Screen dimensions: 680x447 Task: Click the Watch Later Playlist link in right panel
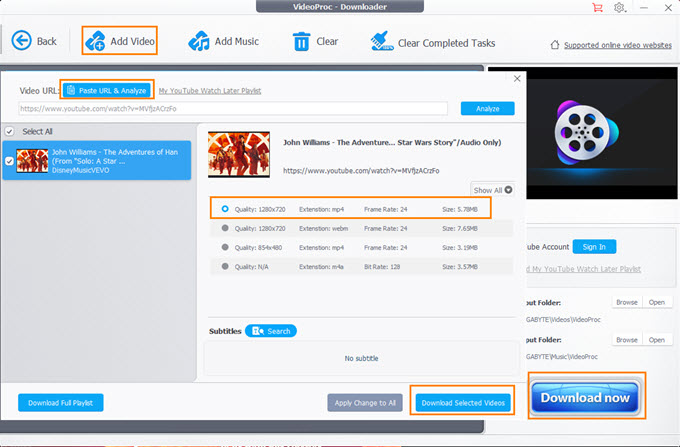(584, 269)
